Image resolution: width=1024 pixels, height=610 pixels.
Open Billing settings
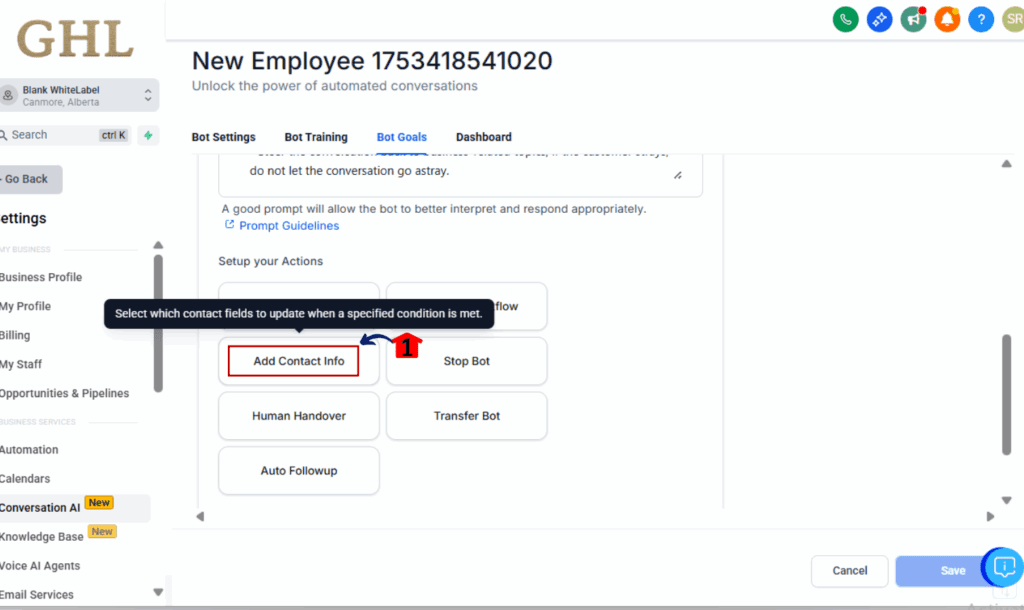pyautogui.click(x=14, y=335)
